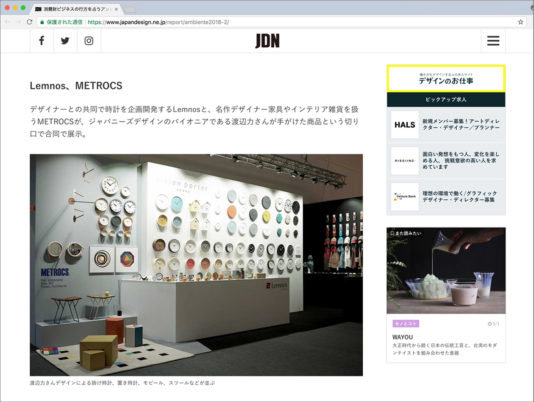Open the JDN Instagram icon
The image size is (534, 402).
pyautogui.click(x=89, y=41)
